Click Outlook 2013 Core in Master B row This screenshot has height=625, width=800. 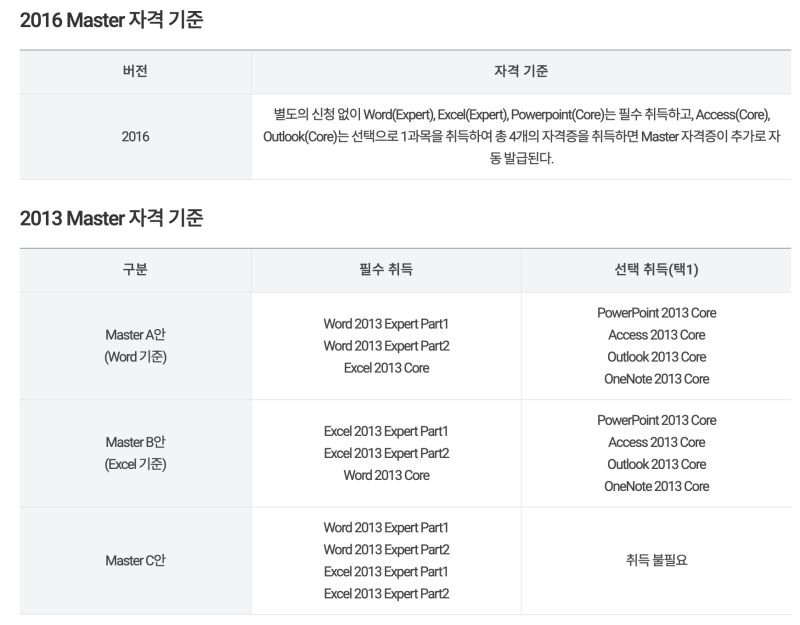pos(656,464)
